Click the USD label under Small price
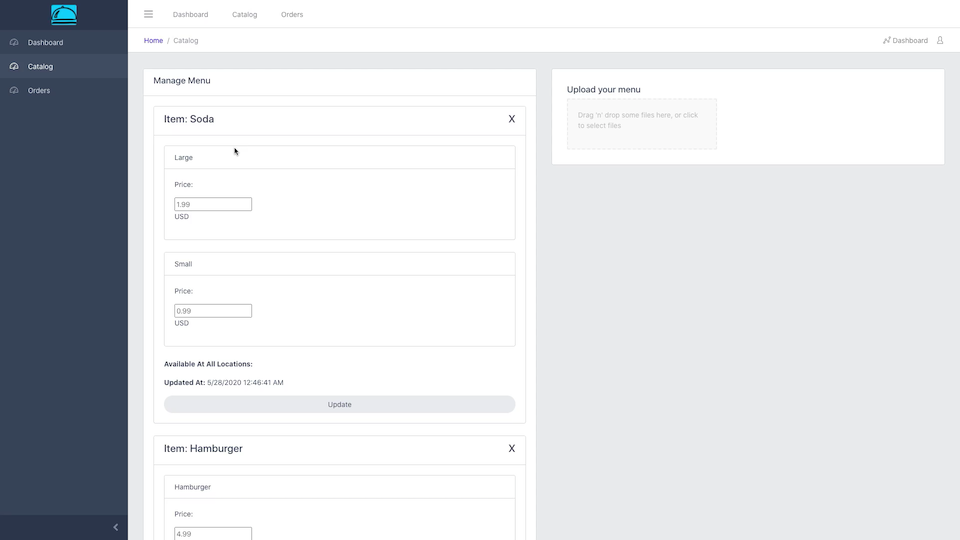Screen dimensions: 960x540 click(x=181, y=323)
